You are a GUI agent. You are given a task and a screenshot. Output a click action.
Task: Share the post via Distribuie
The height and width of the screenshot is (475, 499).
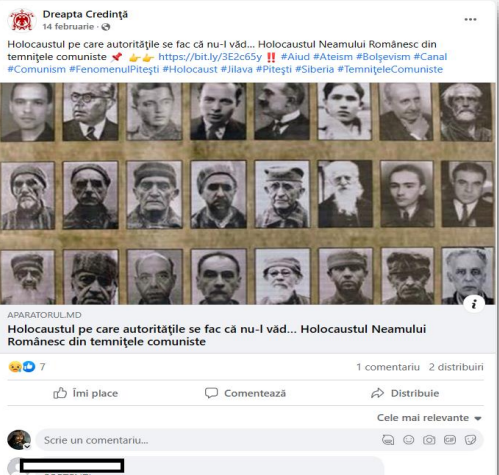[x=405, y=393]
